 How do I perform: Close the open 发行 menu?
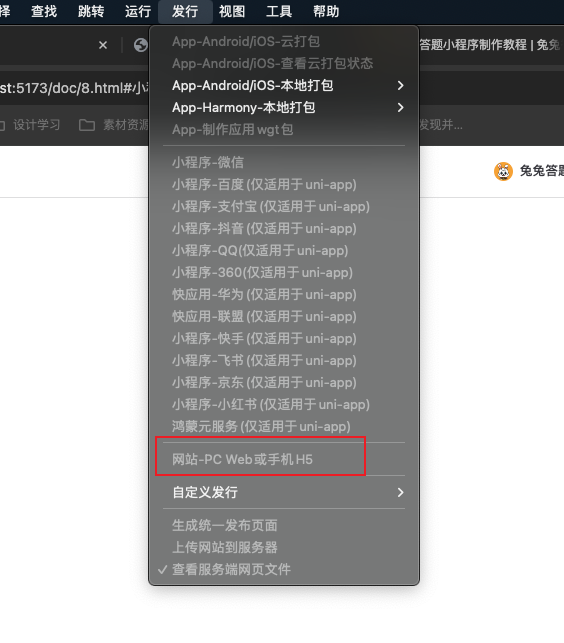point(185,11)
